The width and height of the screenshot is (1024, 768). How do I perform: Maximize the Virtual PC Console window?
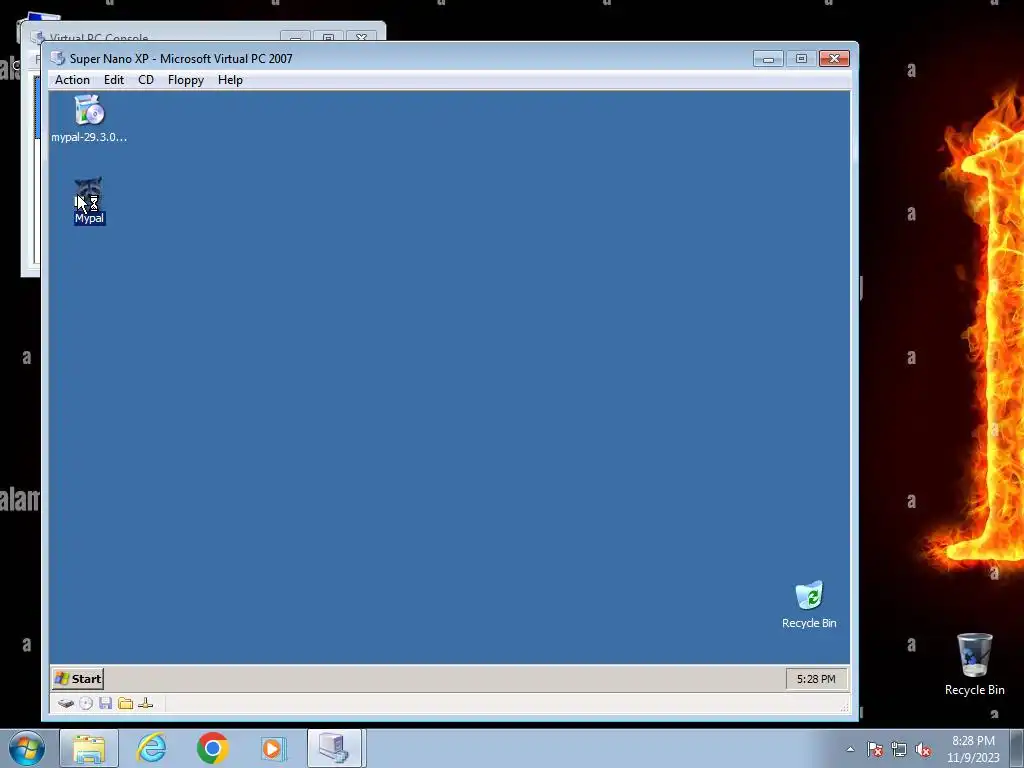[328, 37]
